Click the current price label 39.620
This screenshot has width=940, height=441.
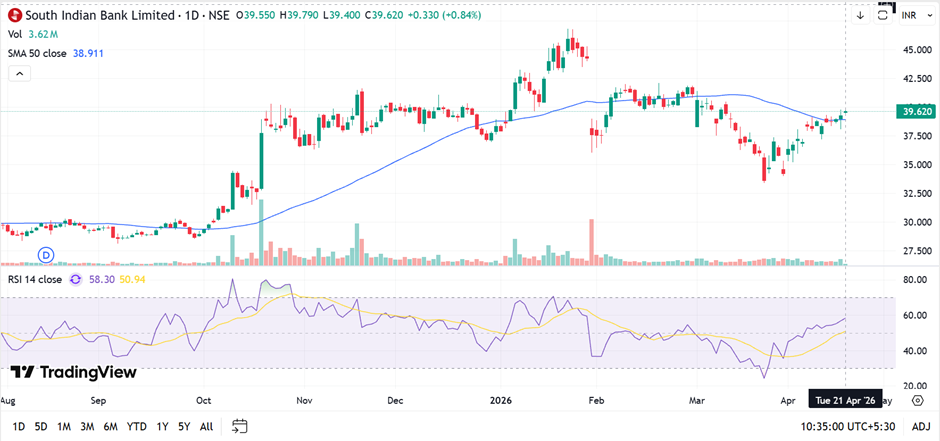point(916,111)
